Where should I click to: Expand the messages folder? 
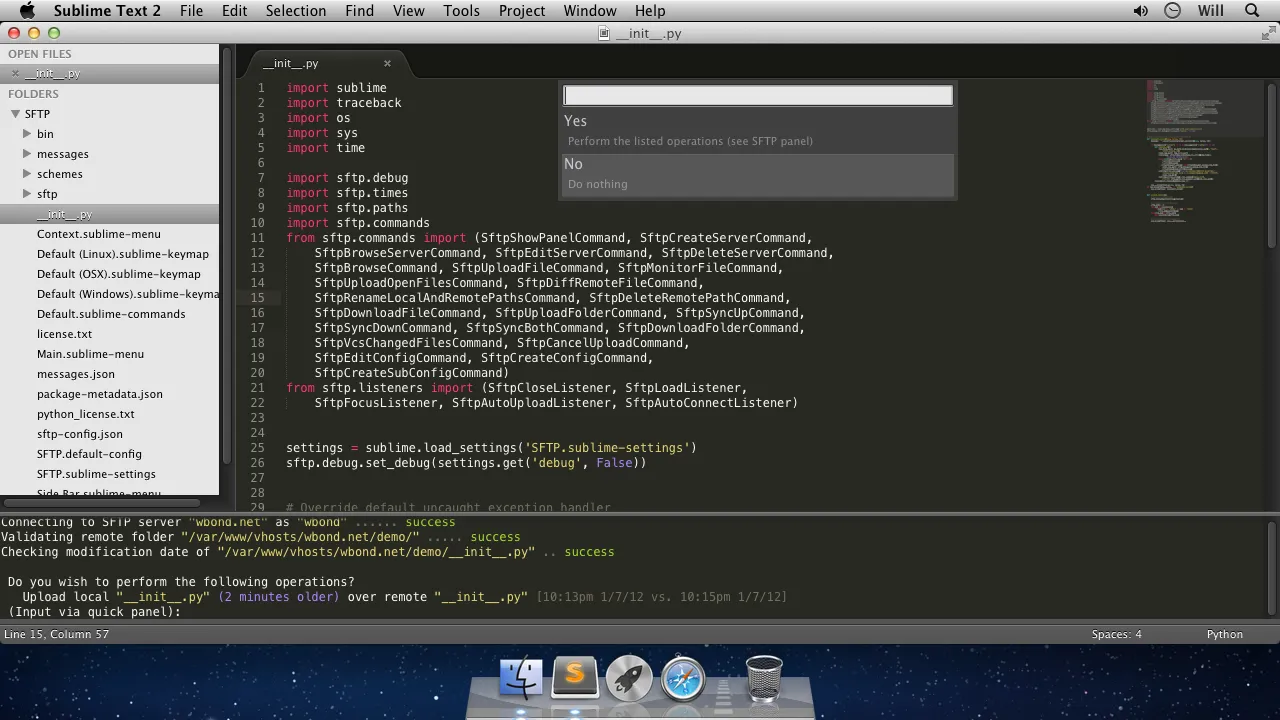27,154
